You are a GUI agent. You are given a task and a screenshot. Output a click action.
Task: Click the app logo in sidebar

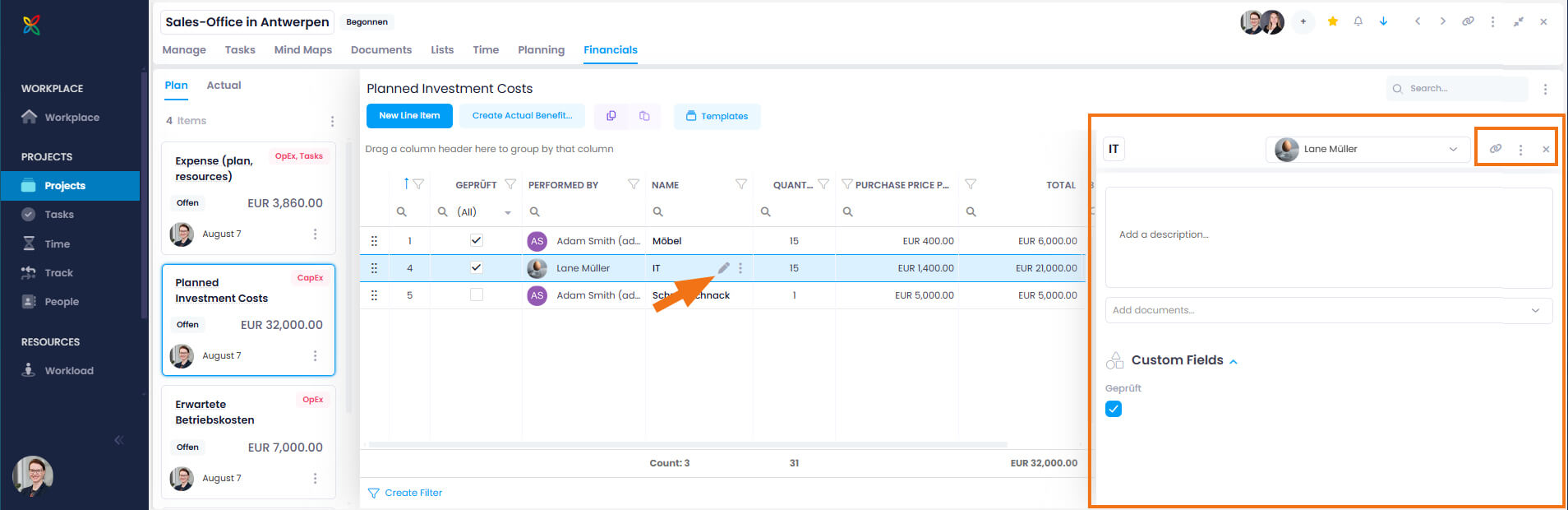31,25
